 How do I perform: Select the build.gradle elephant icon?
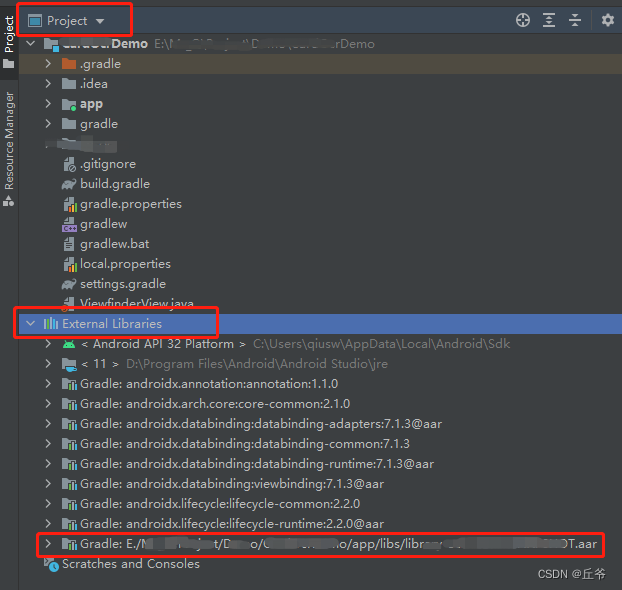[x=69, y=184]
